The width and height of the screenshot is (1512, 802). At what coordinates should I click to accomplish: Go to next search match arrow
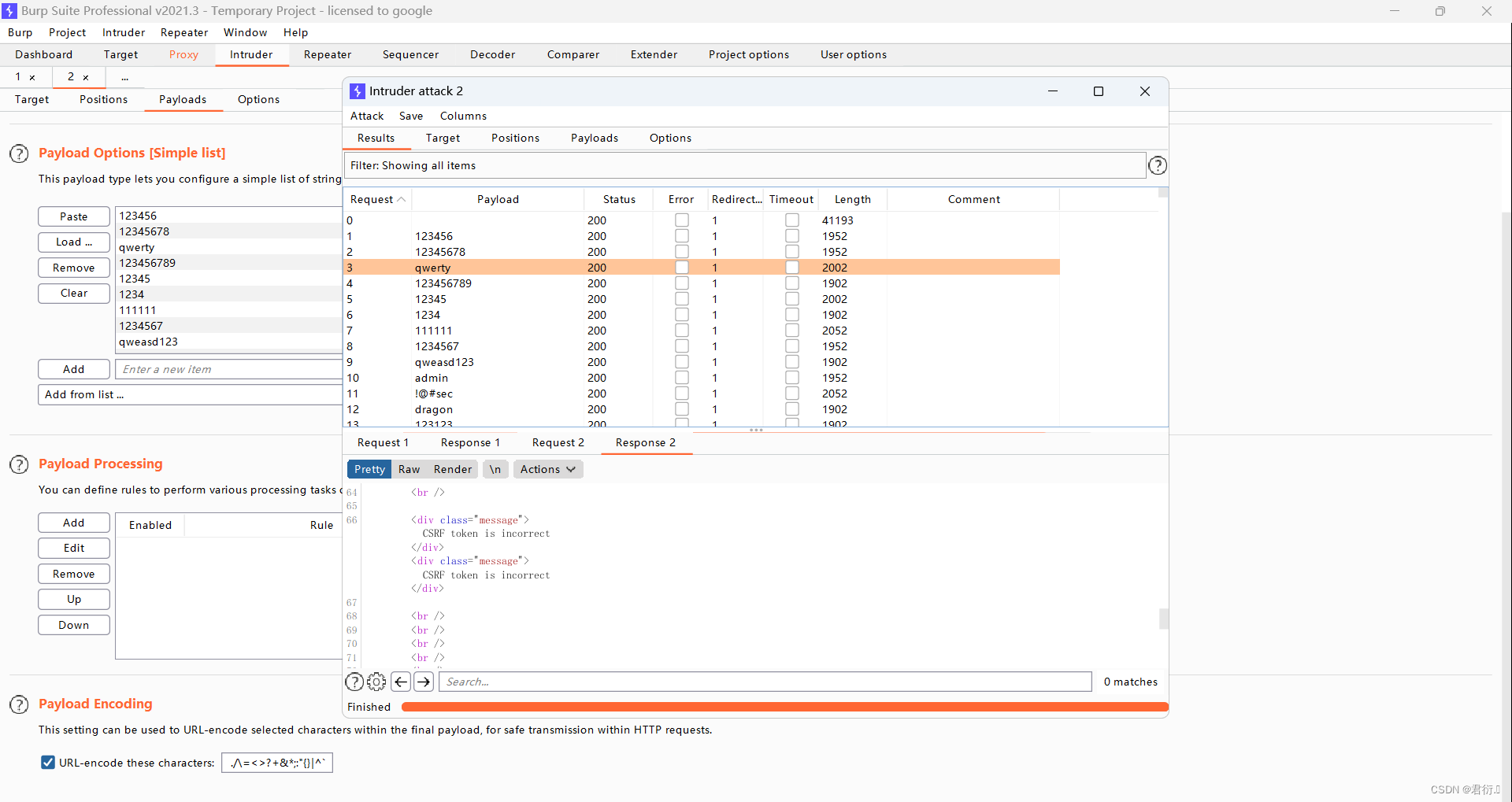pyautogui.click(x=424, y=682)
